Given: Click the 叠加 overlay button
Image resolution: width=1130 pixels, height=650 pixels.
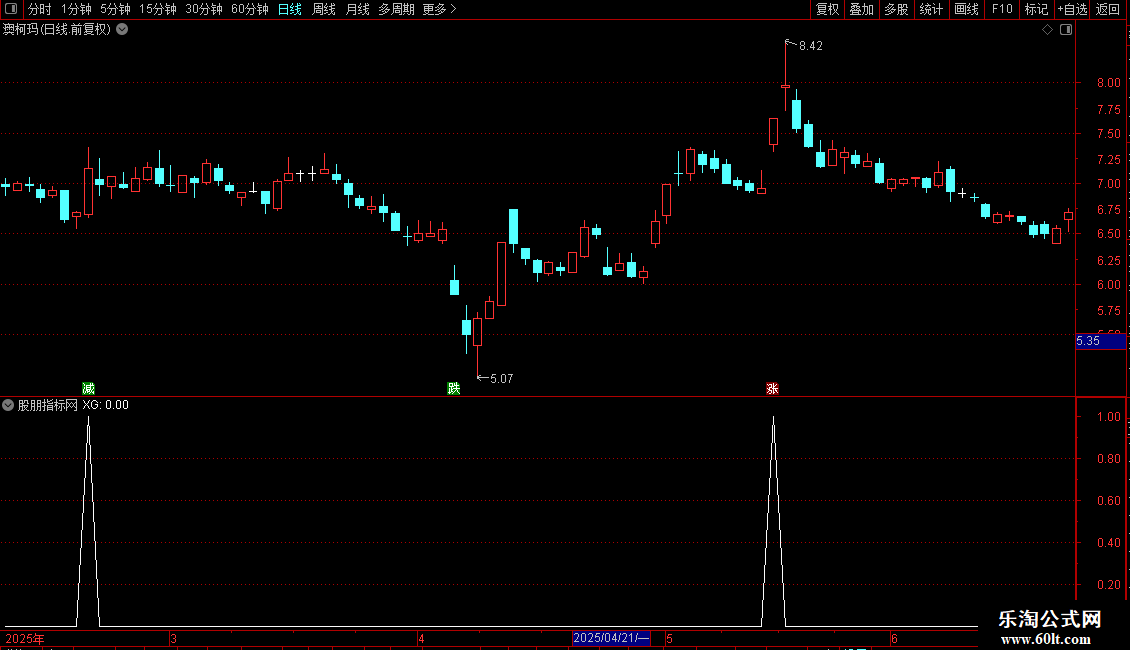Looking at the screenshot, I should pos(861,9).
